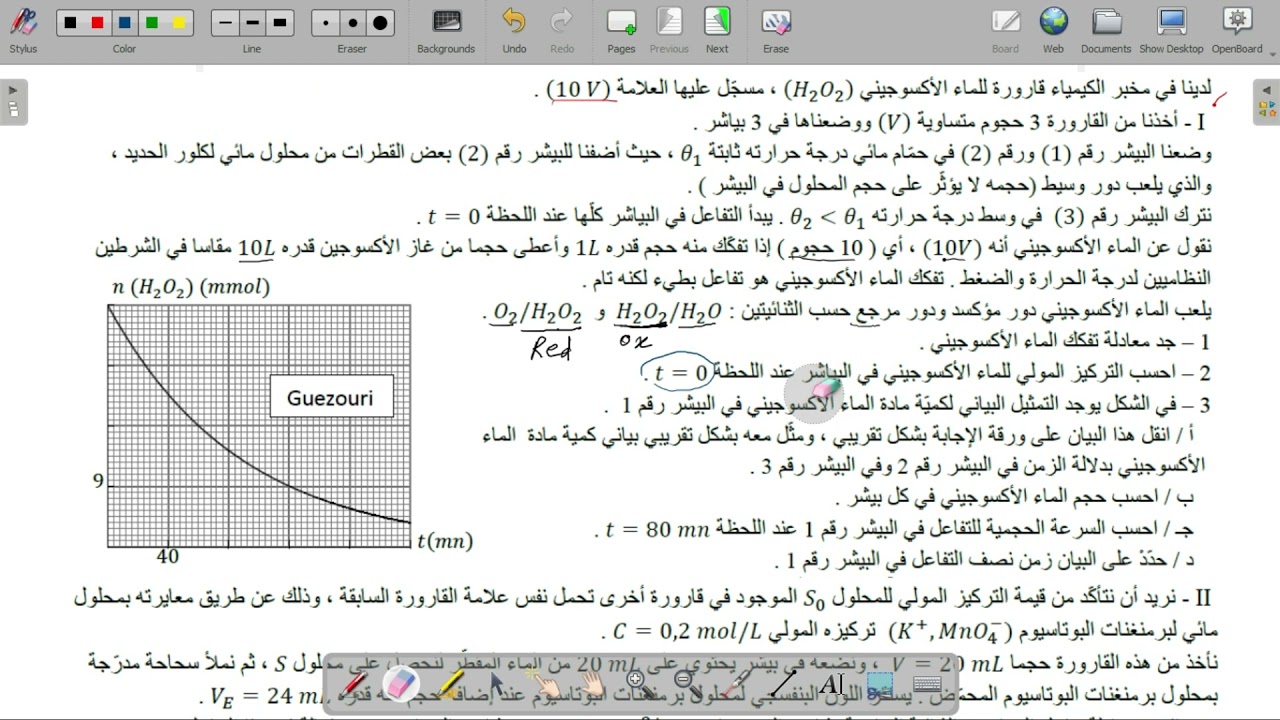This screenshot has width=1280, height=720.
Task: Set thick line width
Action: pos(280,22)
